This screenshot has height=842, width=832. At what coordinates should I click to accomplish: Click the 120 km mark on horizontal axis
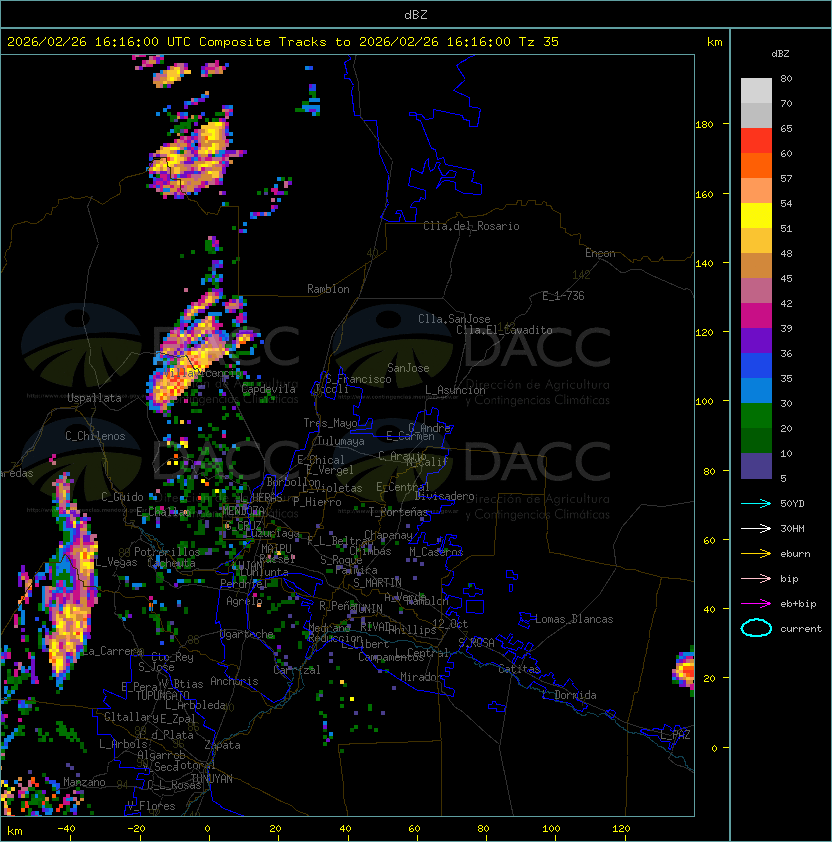click(x=621, y=829)
